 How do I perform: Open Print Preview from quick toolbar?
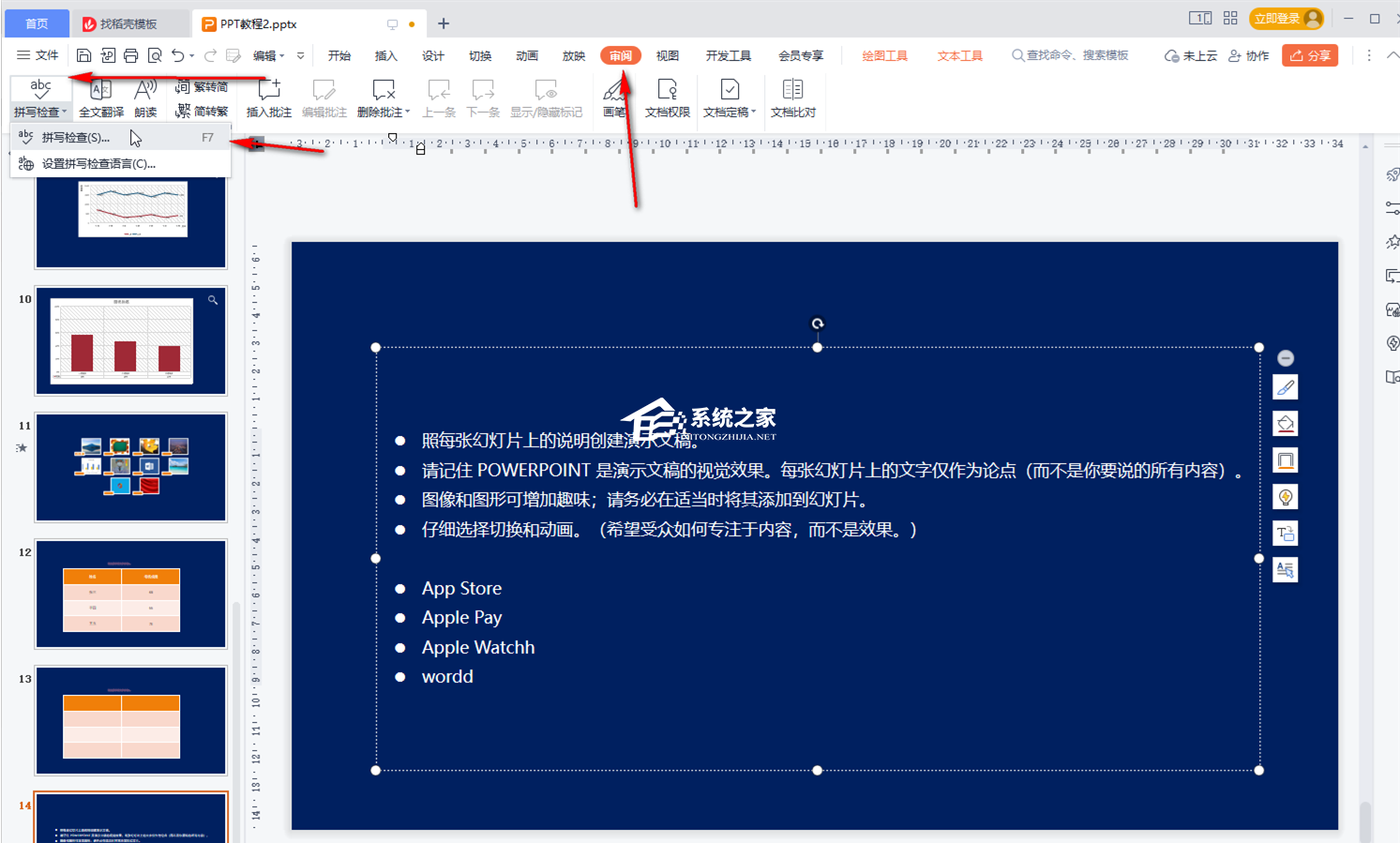coord(155,56)
